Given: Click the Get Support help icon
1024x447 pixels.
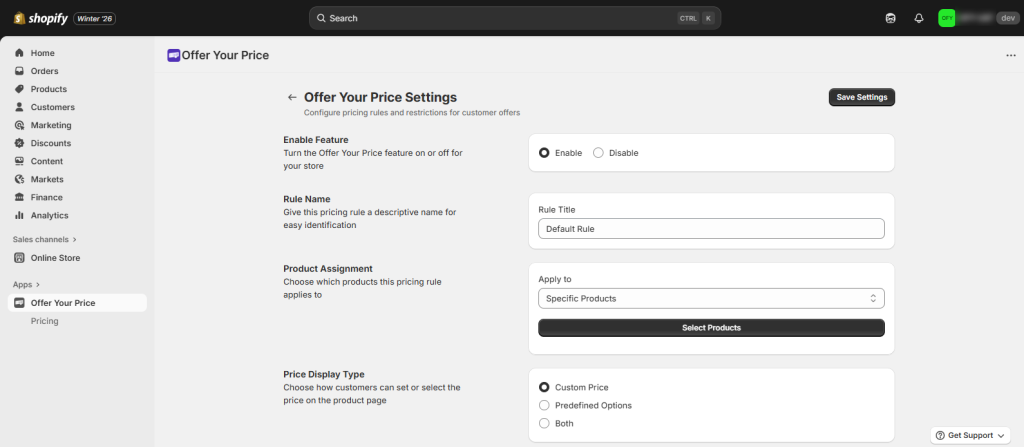Looking at the screenshot, I should [x=940, y=435].
